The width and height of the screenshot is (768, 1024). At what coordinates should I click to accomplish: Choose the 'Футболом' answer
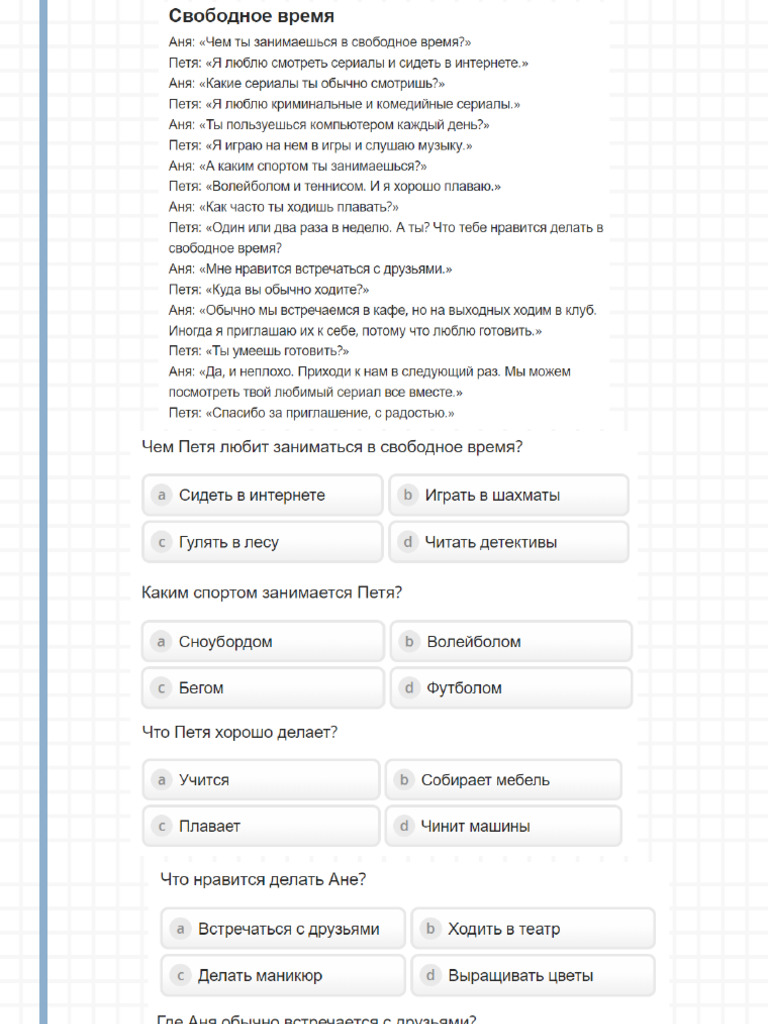coord(510,688)
